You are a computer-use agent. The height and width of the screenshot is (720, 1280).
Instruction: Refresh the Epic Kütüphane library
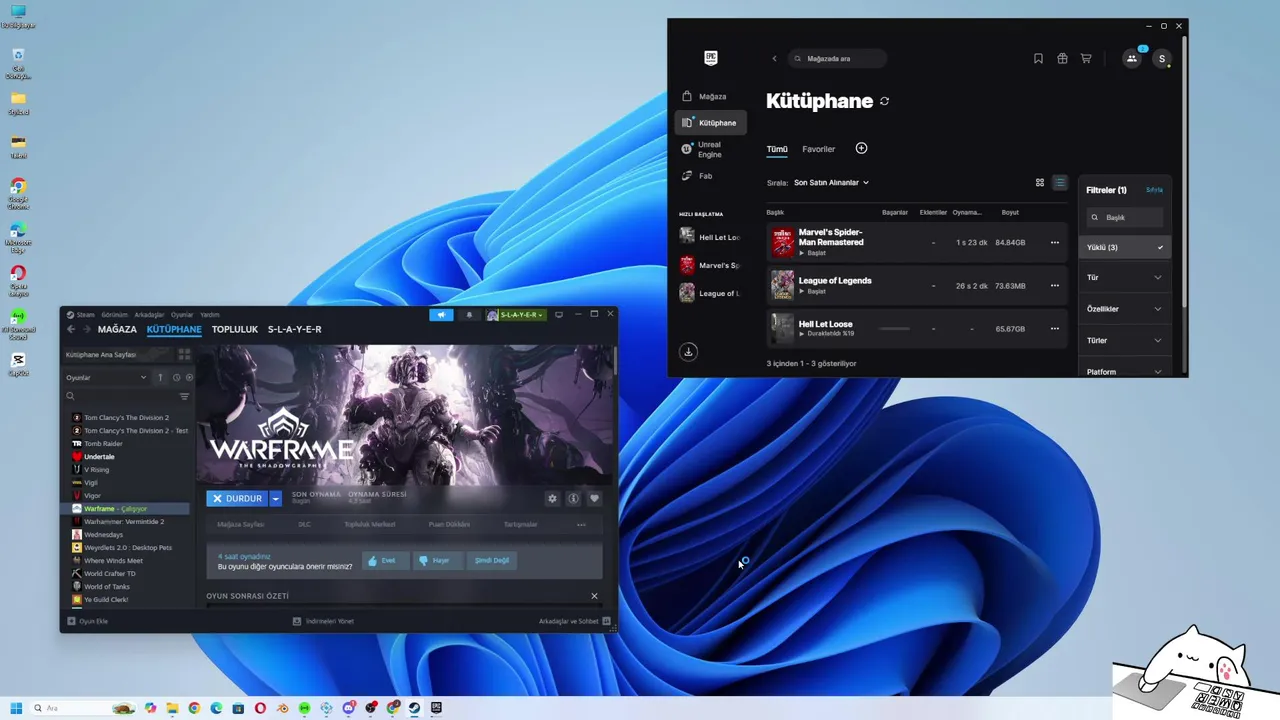[884, 101]
